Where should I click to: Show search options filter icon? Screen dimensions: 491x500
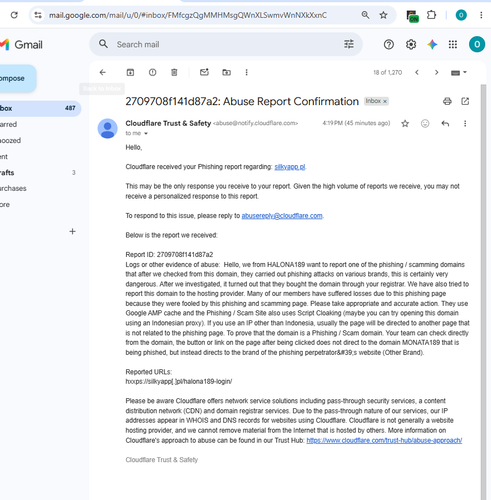pyautogui.click(x=349, y=44)
